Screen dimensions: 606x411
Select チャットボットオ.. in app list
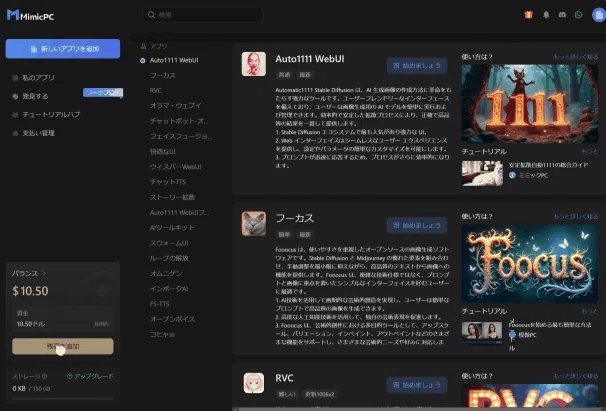179,121
